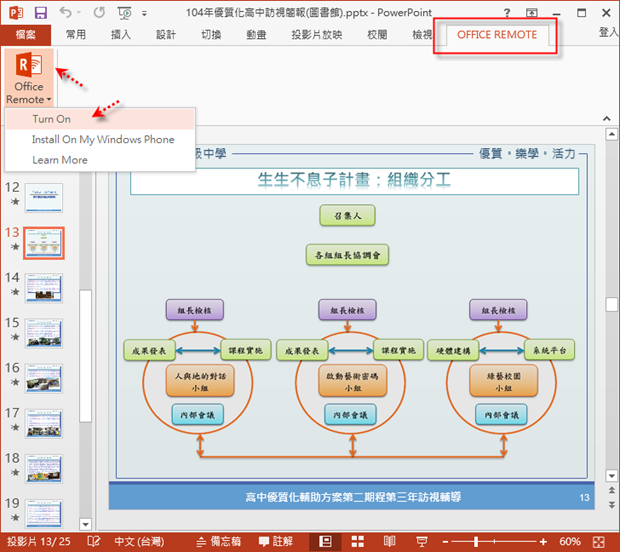Switch to the 切換 transitions tab

pos(211,35)
